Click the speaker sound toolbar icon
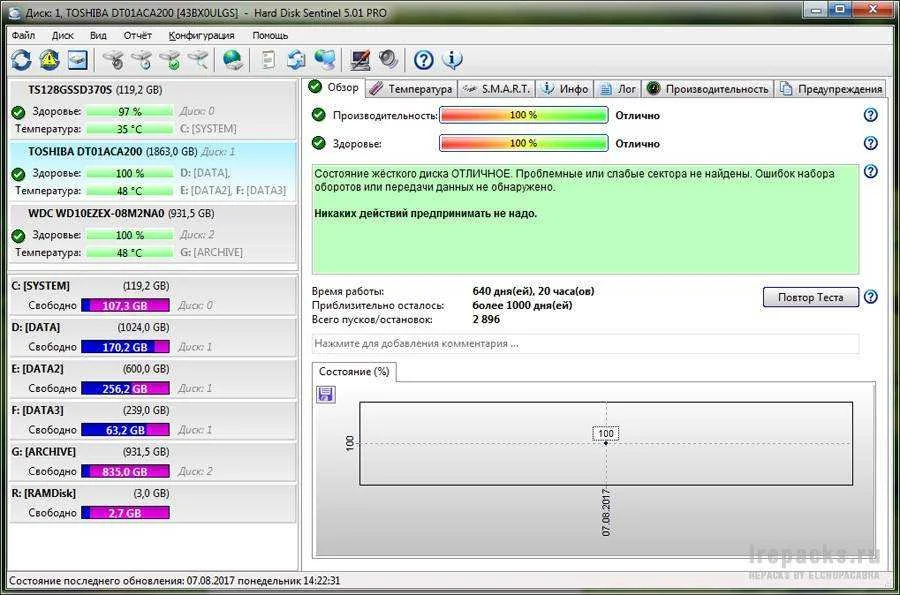Screen dimensions: 900x595 (388, 60)
